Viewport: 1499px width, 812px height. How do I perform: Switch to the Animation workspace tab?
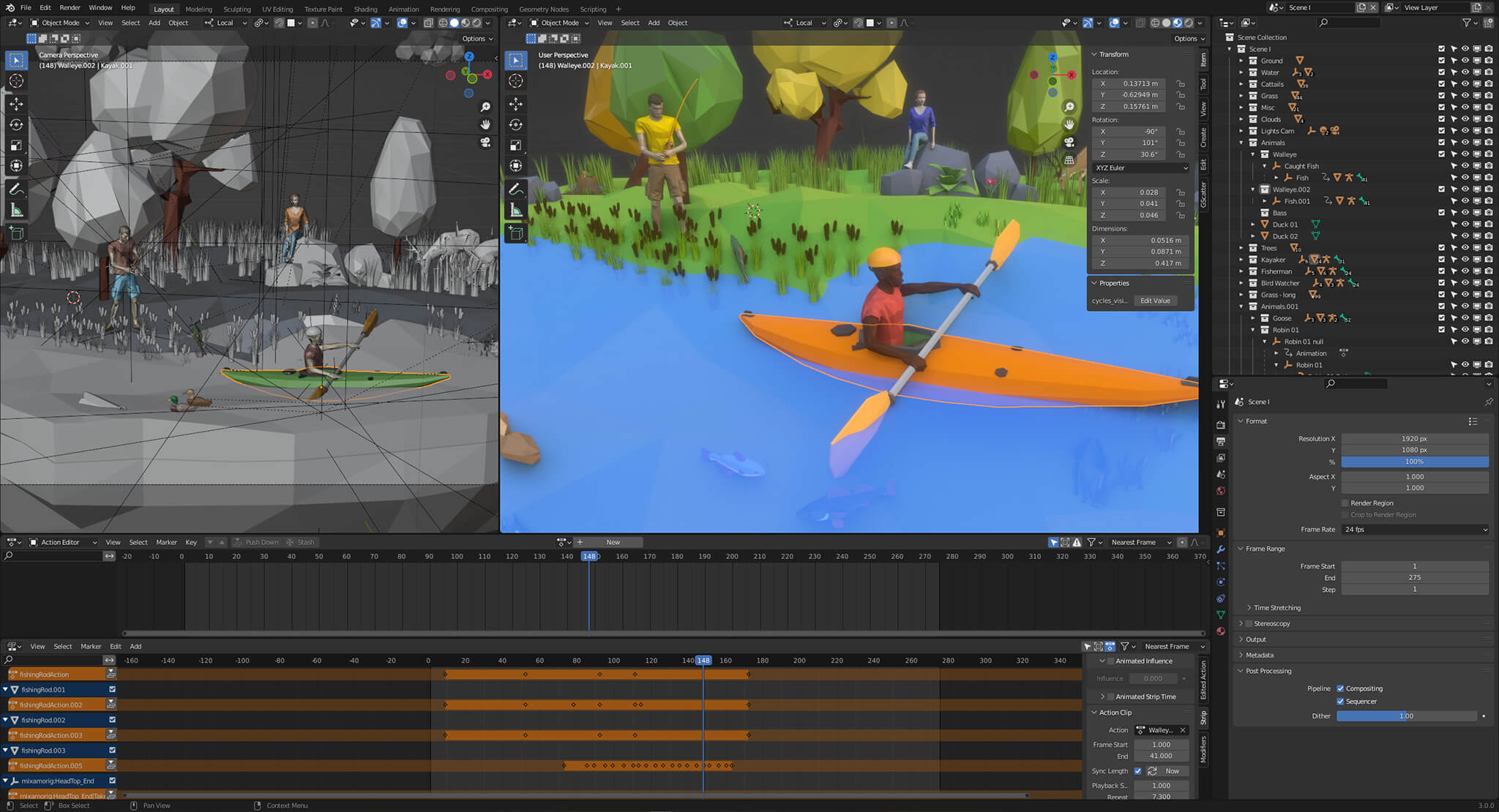coord(403,9)
